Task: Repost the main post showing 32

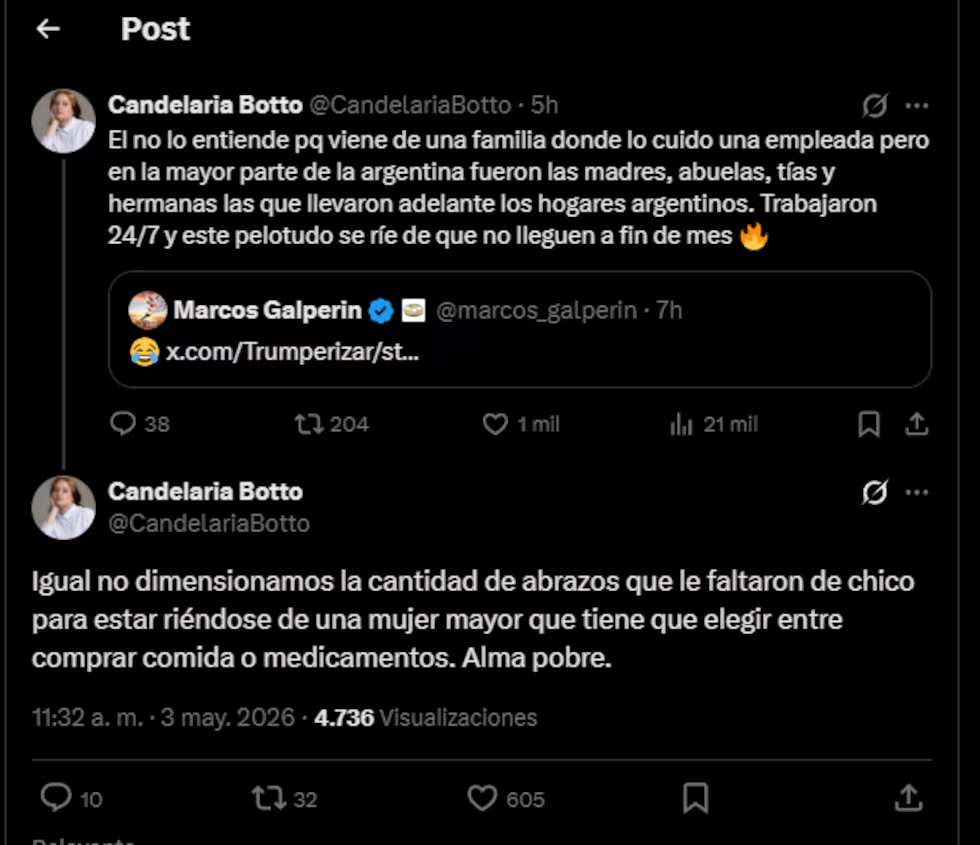Action: (x=269, y=799)
